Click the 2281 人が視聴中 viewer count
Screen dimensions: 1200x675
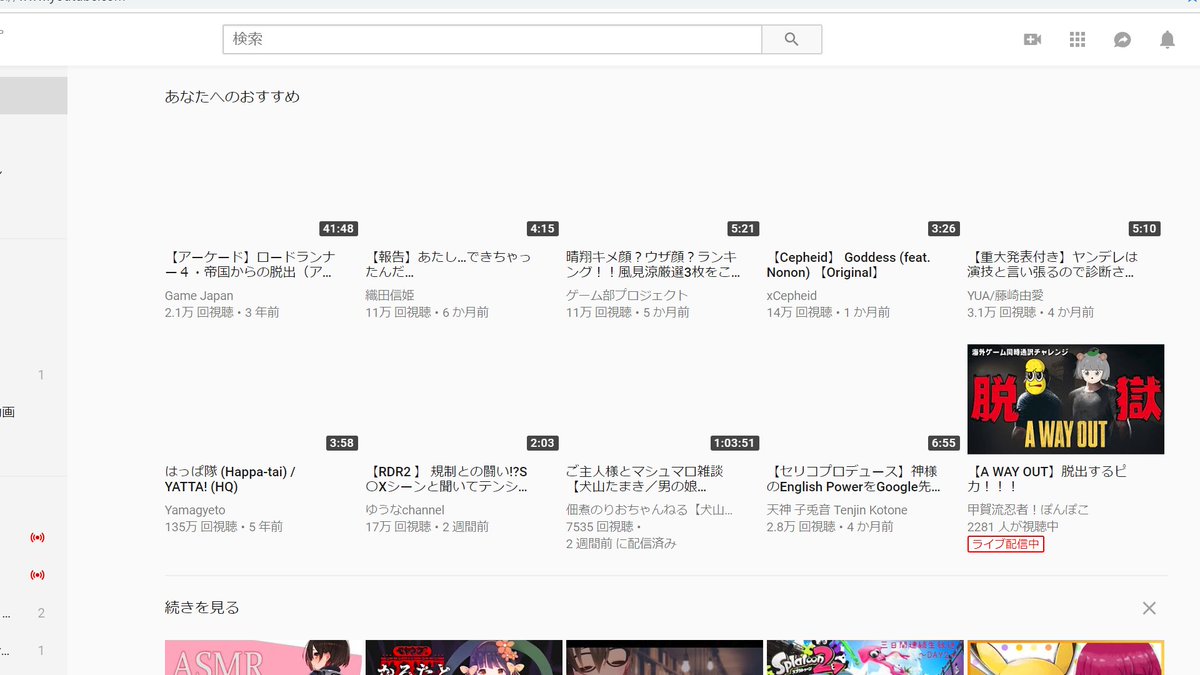coord(1013,526)
